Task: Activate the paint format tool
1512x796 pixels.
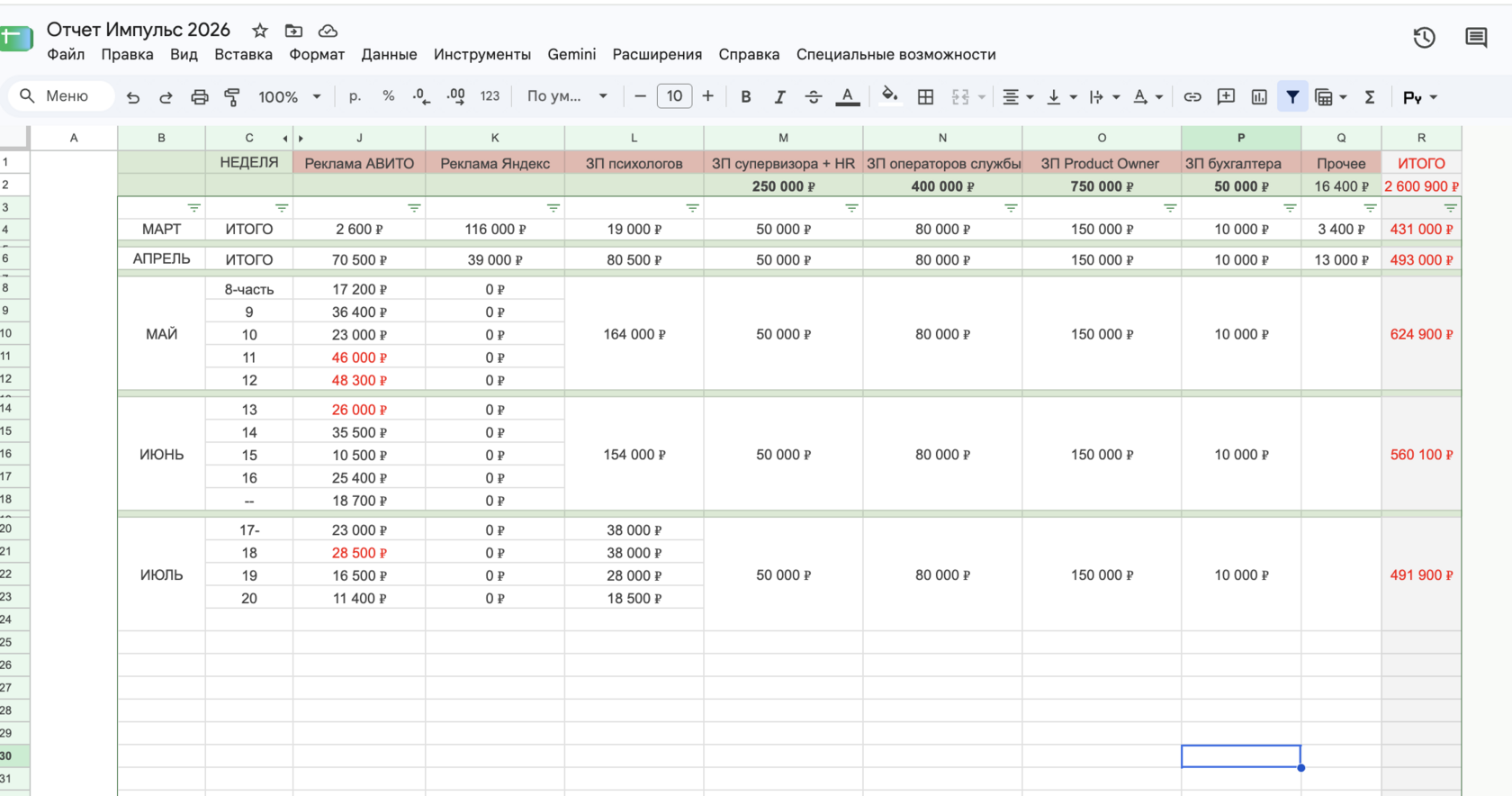Action: (x=232, y=97)
